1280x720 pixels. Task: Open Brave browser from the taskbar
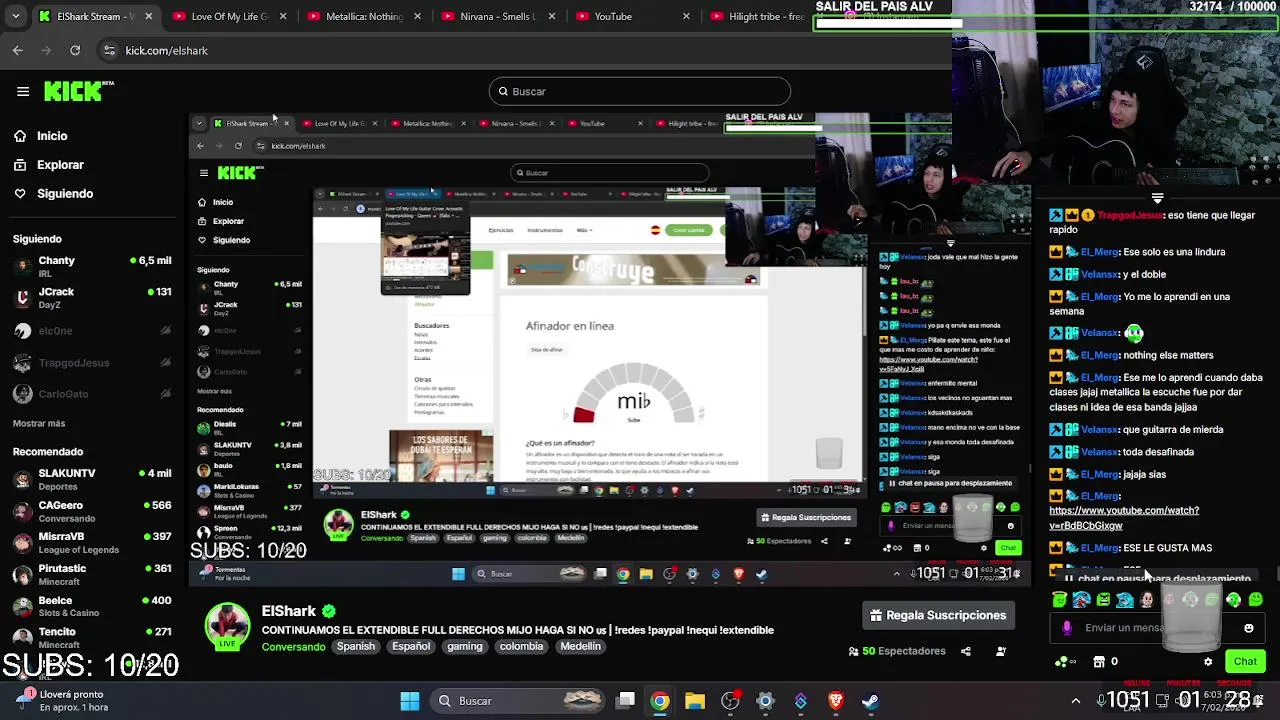[x=835, y=701]
